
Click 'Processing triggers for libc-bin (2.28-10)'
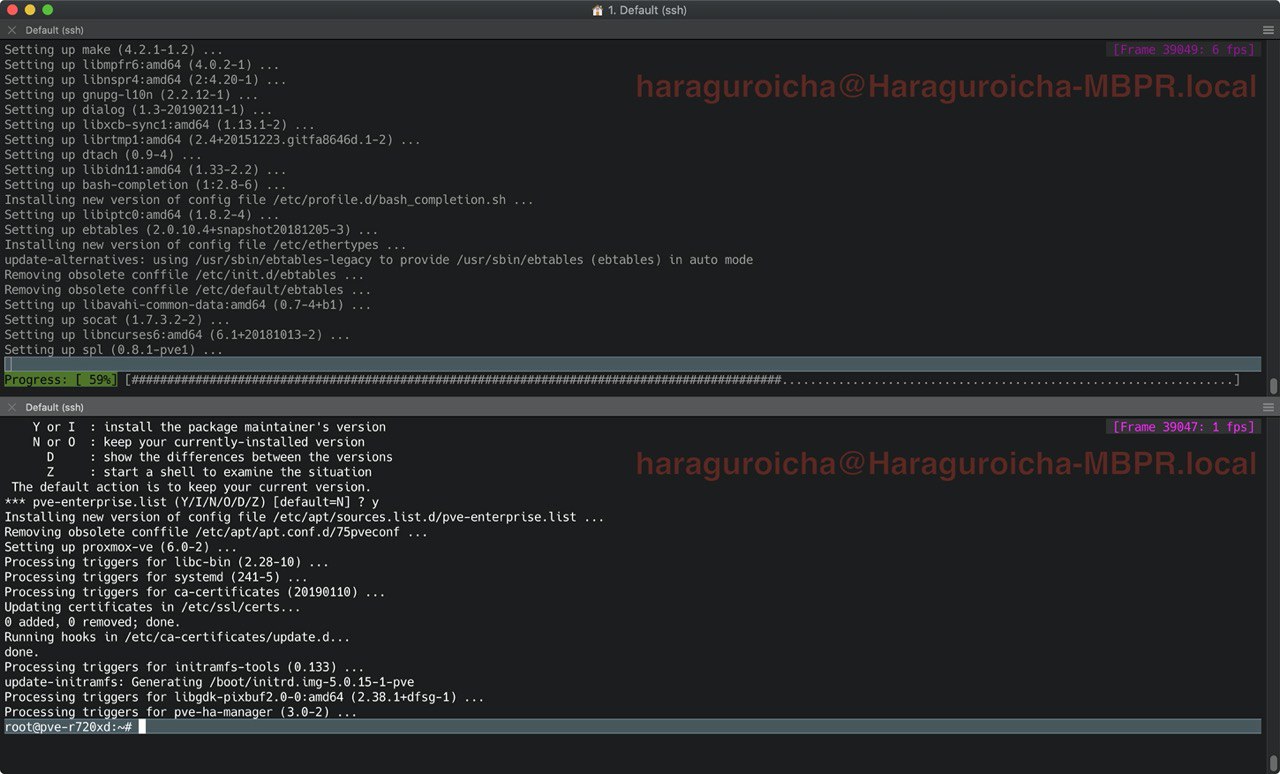coord(167,561)
